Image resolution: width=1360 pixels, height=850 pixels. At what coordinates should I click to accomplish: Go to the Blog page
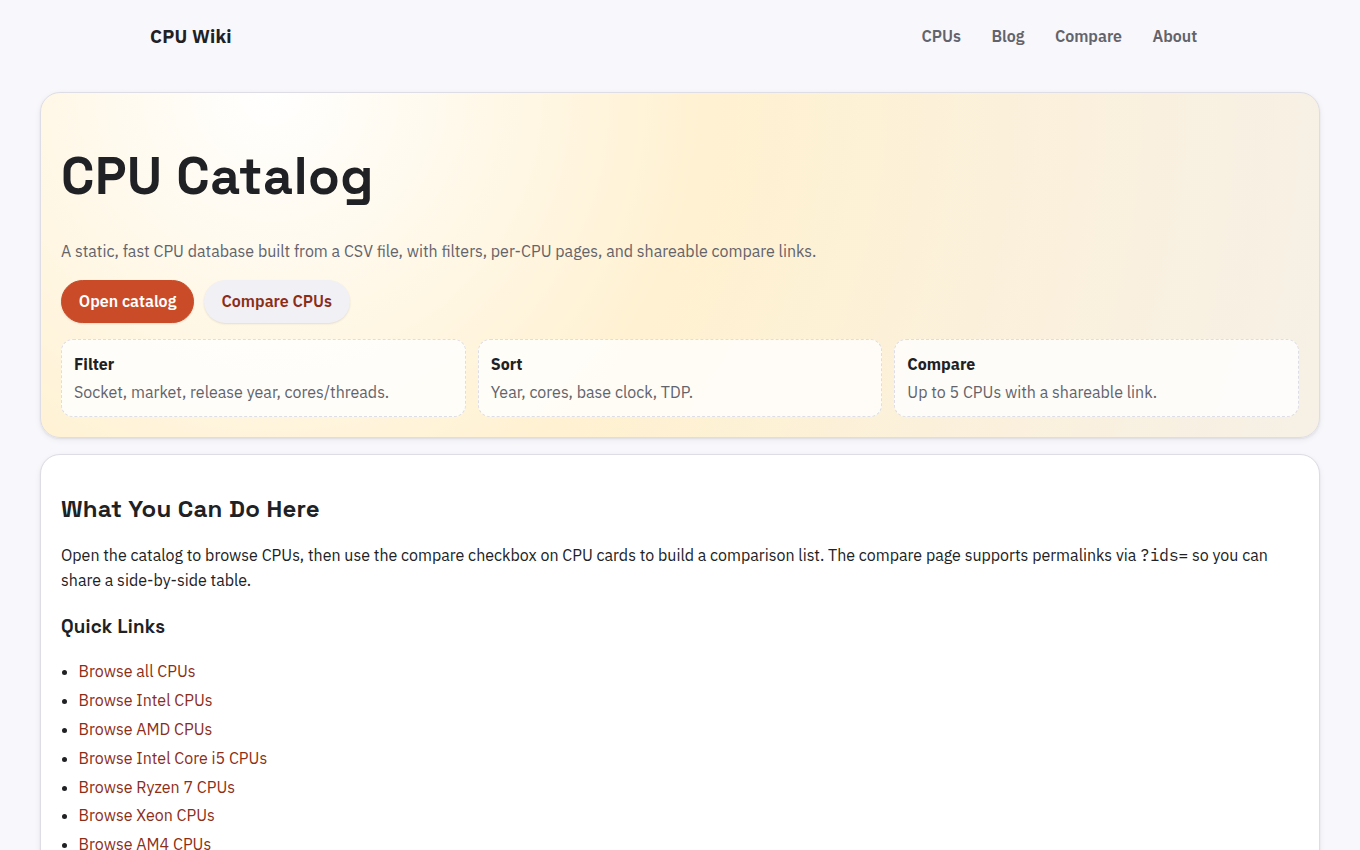coord(1008,37)
